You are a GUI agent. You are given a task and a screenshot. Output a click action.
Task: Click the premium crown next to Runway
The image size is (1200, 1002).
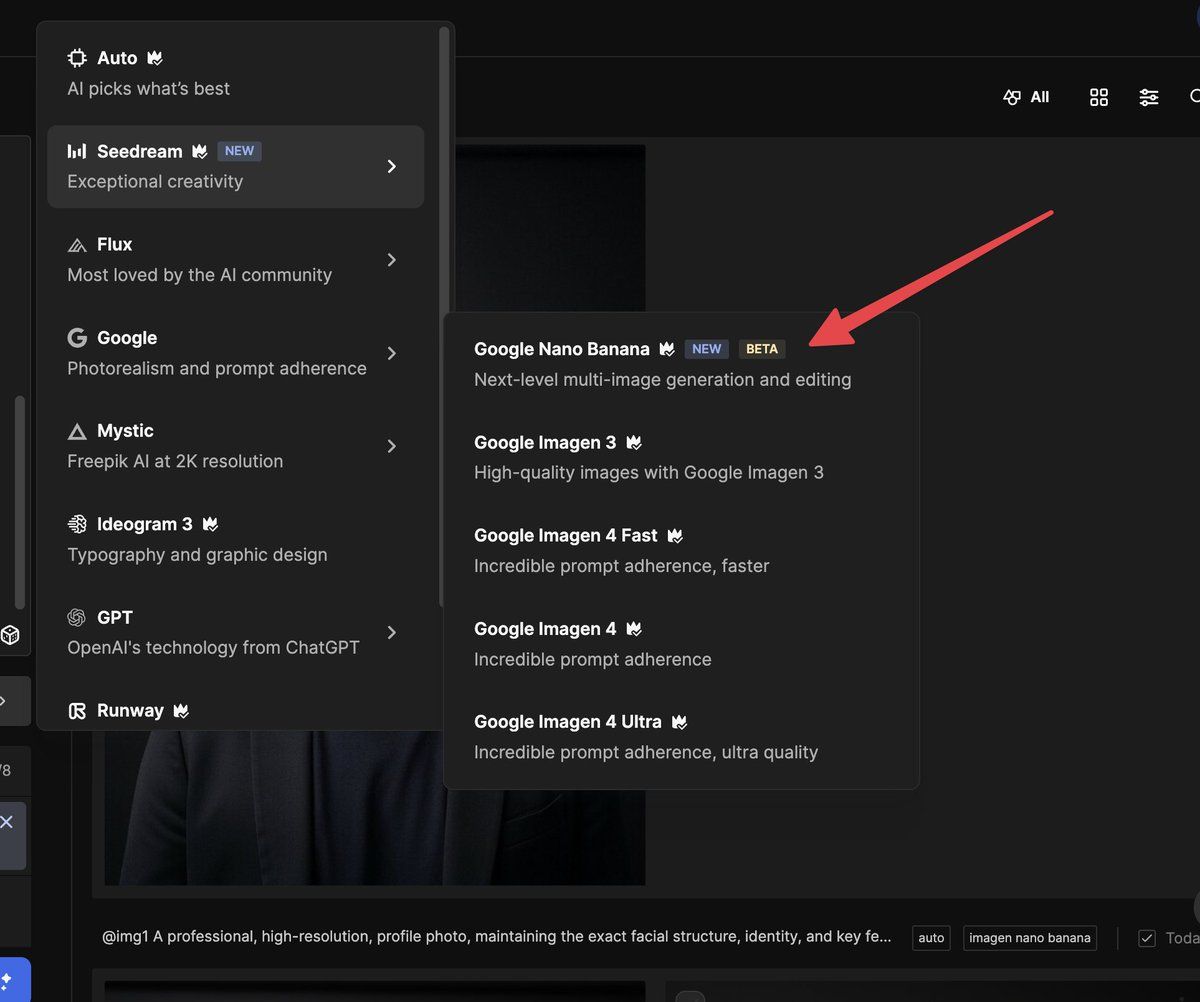tap(181, 711)
